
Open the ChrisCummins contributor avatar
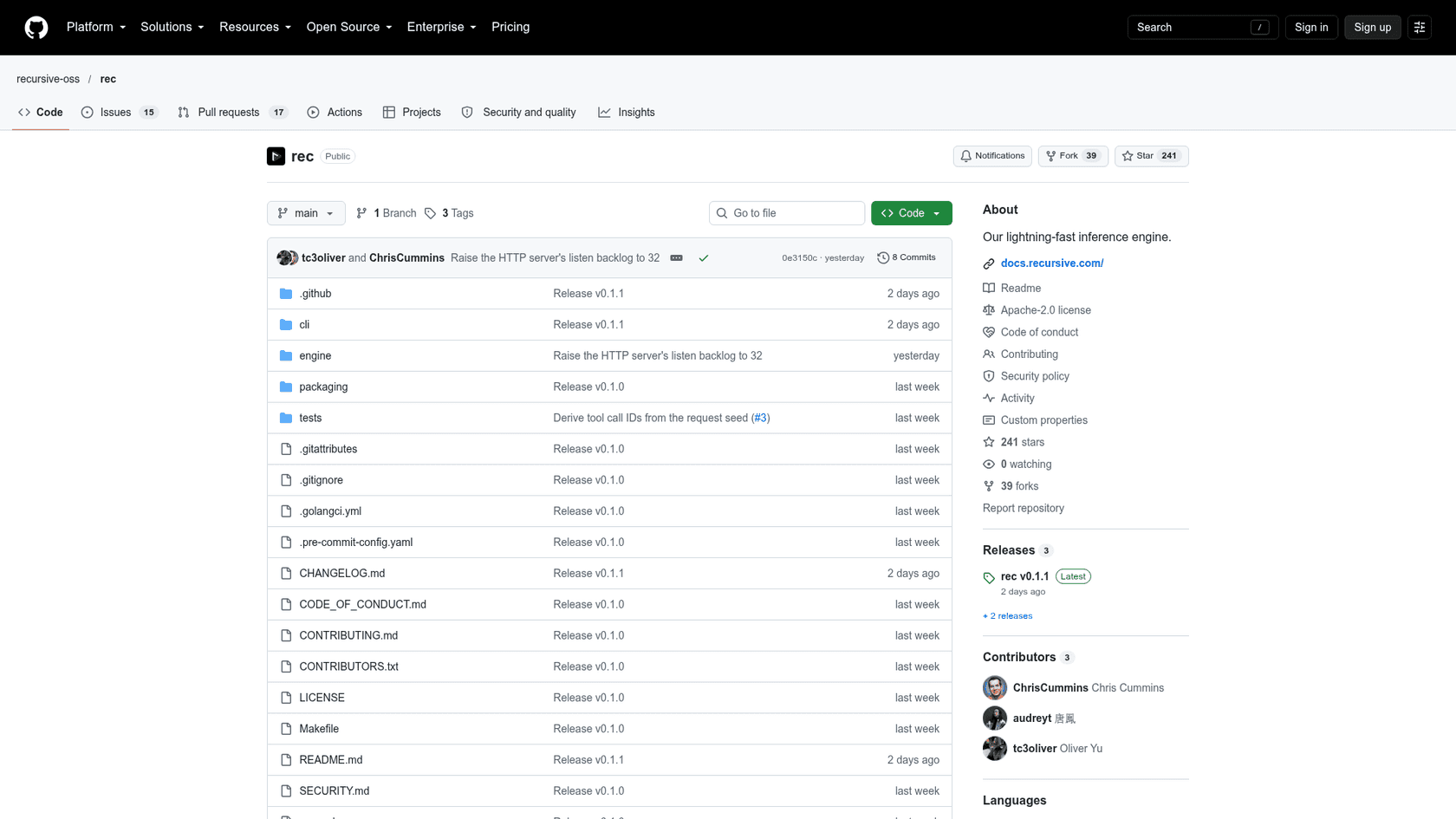coord(995,688)
